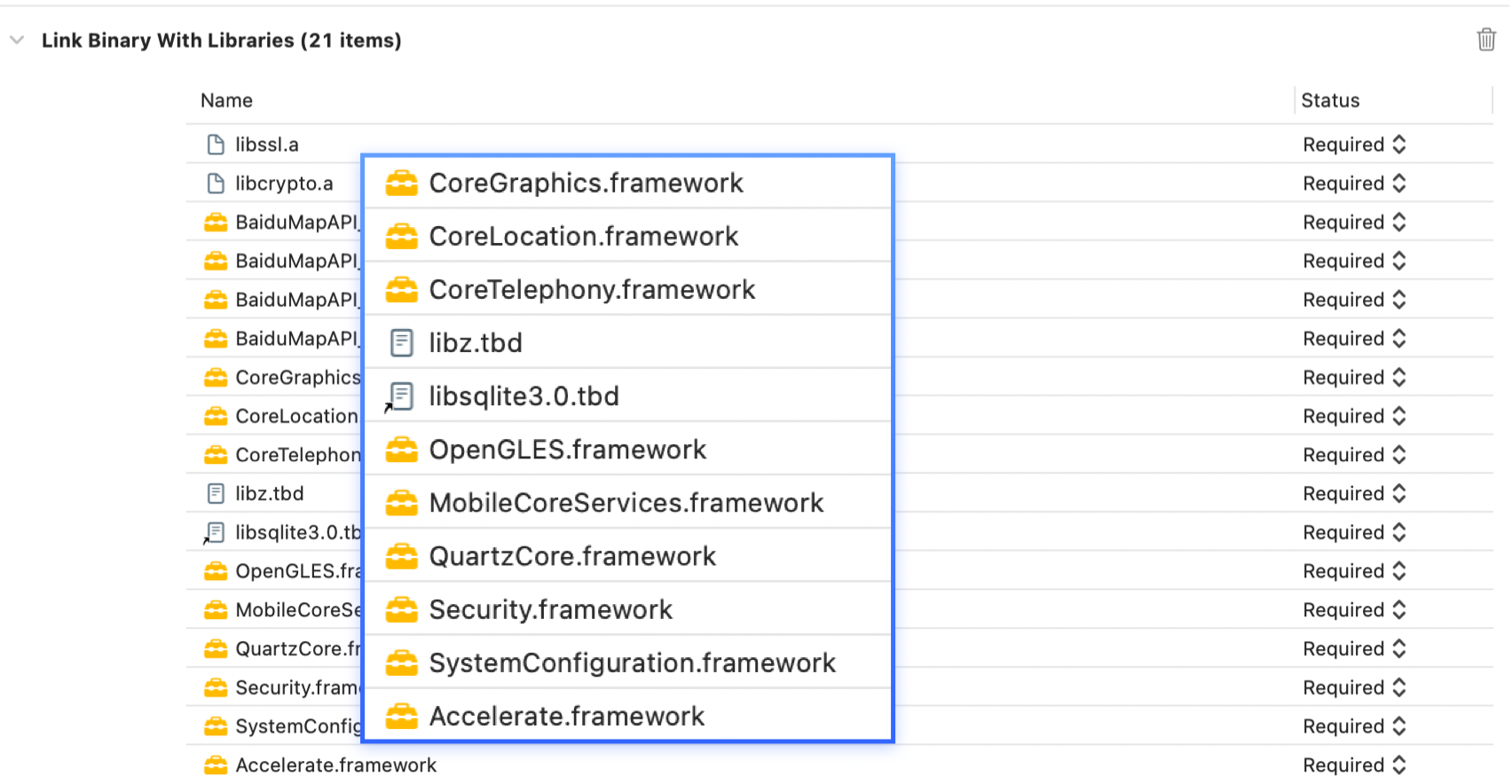Click the MobileCoreServices.framework toolbox icon in popup

(x=402, y=503)
